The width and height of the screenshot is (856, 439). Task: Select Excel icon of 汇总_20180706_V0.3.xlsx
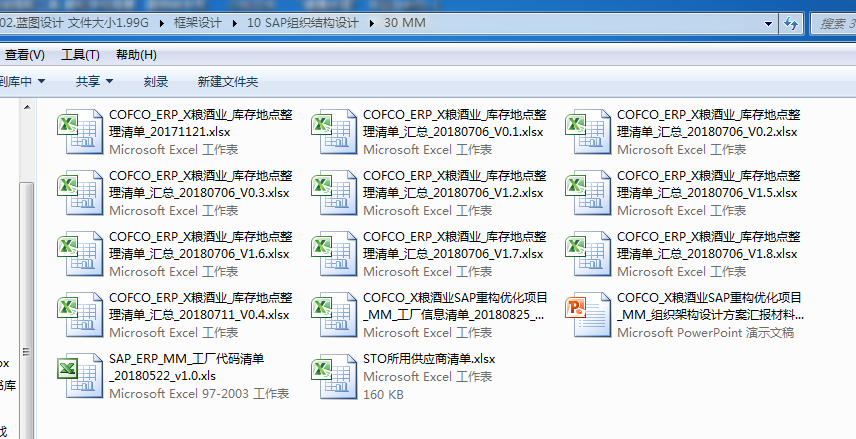[x=80, y=193]
